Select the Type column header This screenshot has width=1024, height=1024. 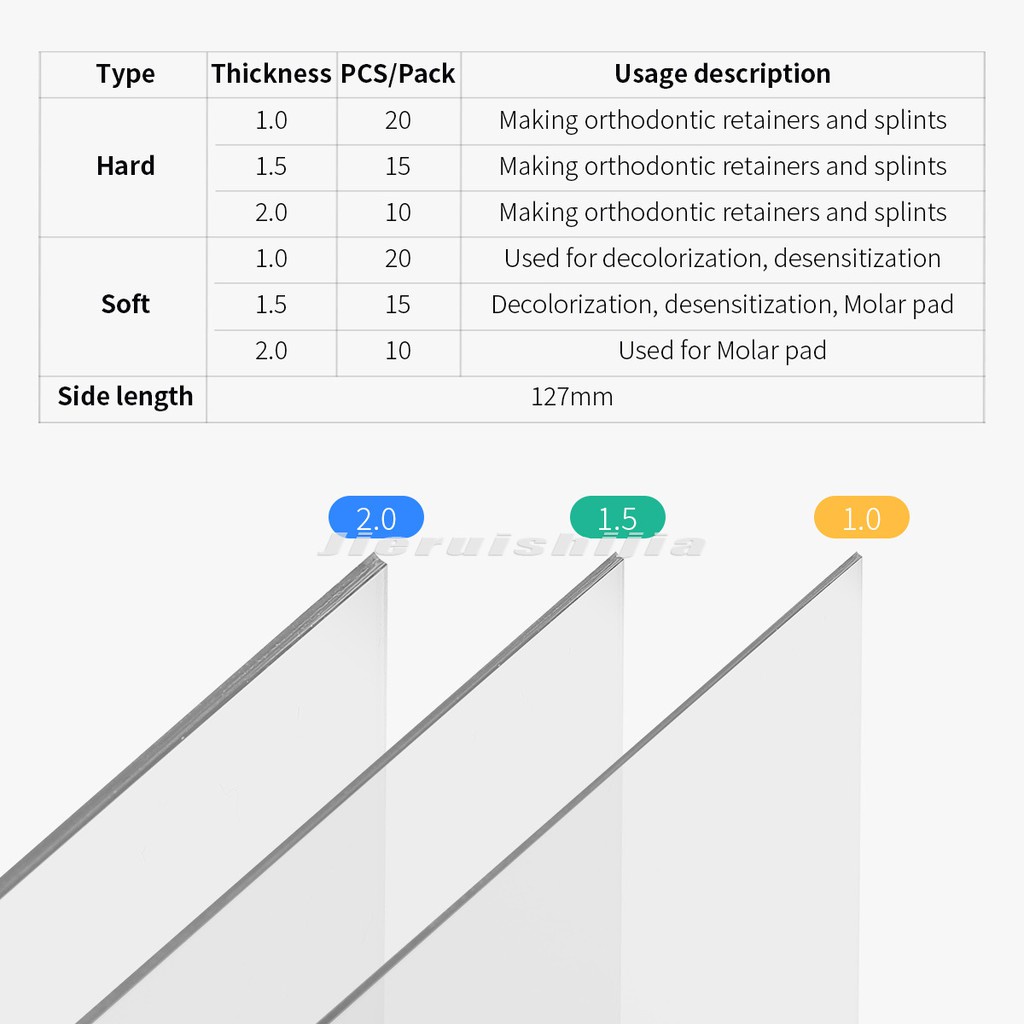point(125,74)
